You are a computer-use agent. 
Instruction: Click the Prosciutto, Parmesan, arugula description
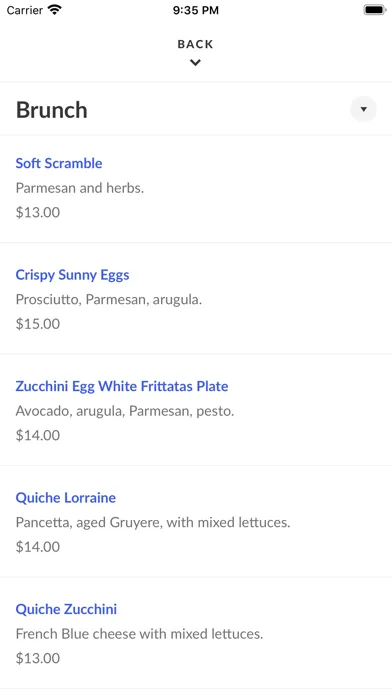[109, 300]
